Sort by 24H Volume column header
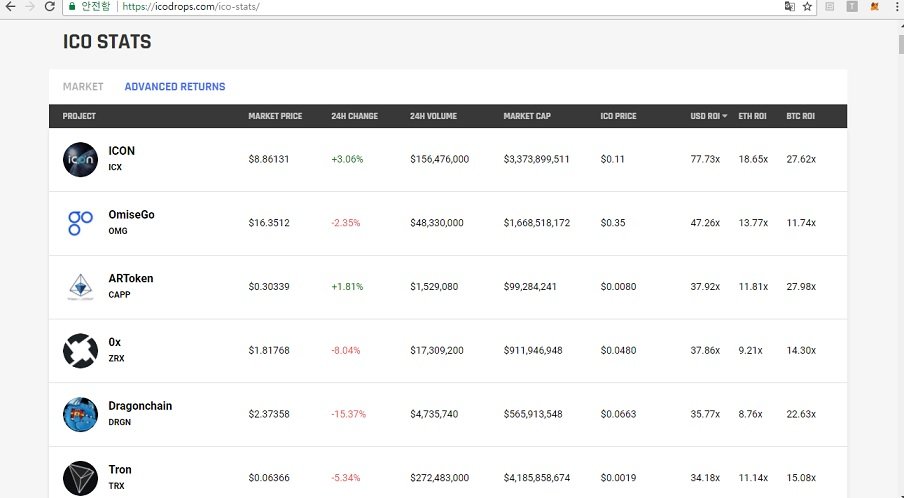The width and height of the screenshot is (904, 498). (434, 116)
